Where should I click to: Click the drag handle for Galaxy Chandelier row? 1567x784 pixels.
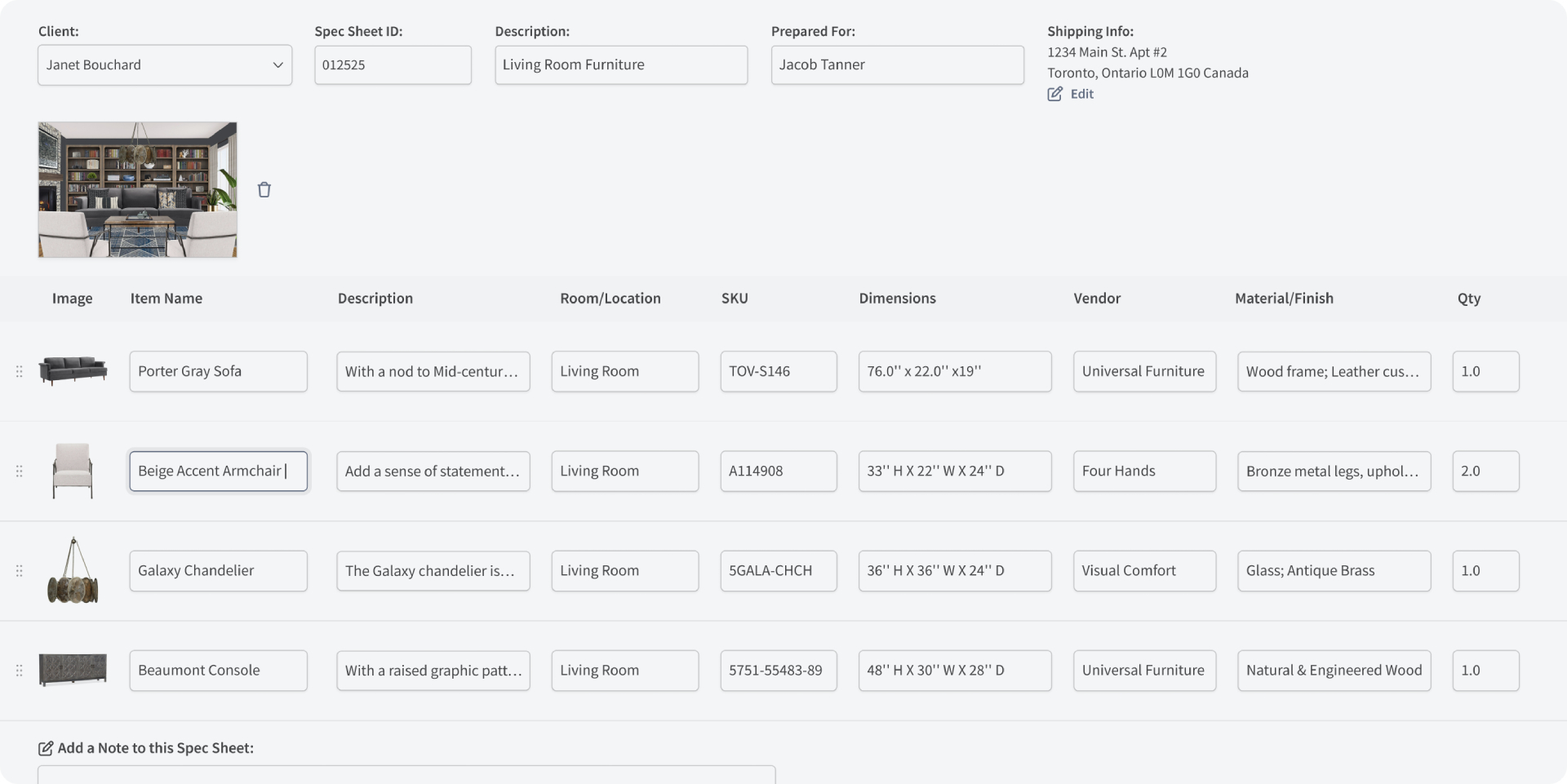(x=19, y=570)
